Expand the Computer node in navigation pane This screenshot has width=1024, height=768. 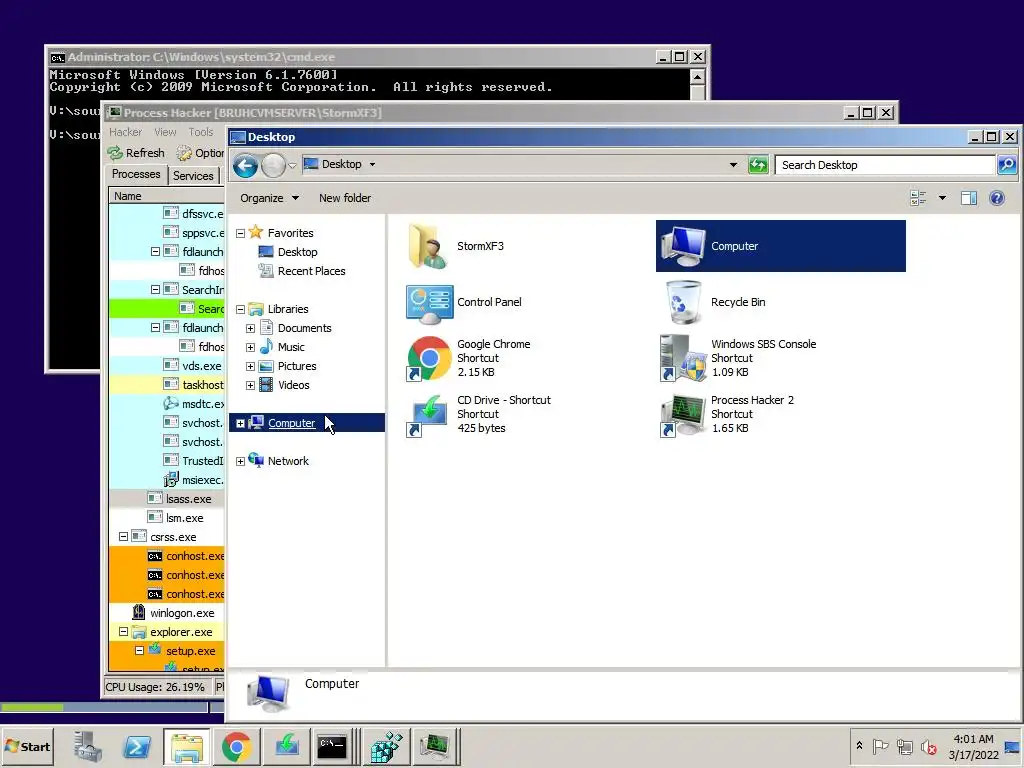point(240,424)
